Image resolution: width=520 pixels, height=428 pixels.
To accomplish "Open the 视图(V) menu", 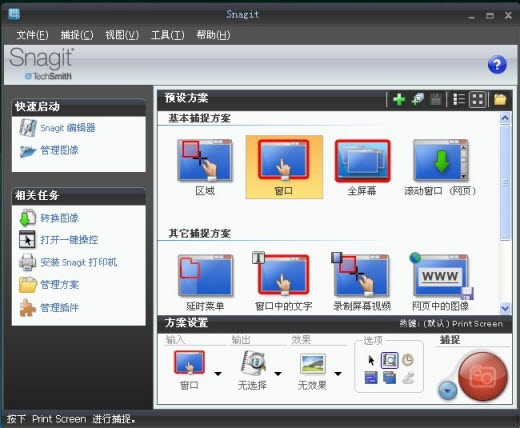I will pyautogui.click(x=122, y=35).
